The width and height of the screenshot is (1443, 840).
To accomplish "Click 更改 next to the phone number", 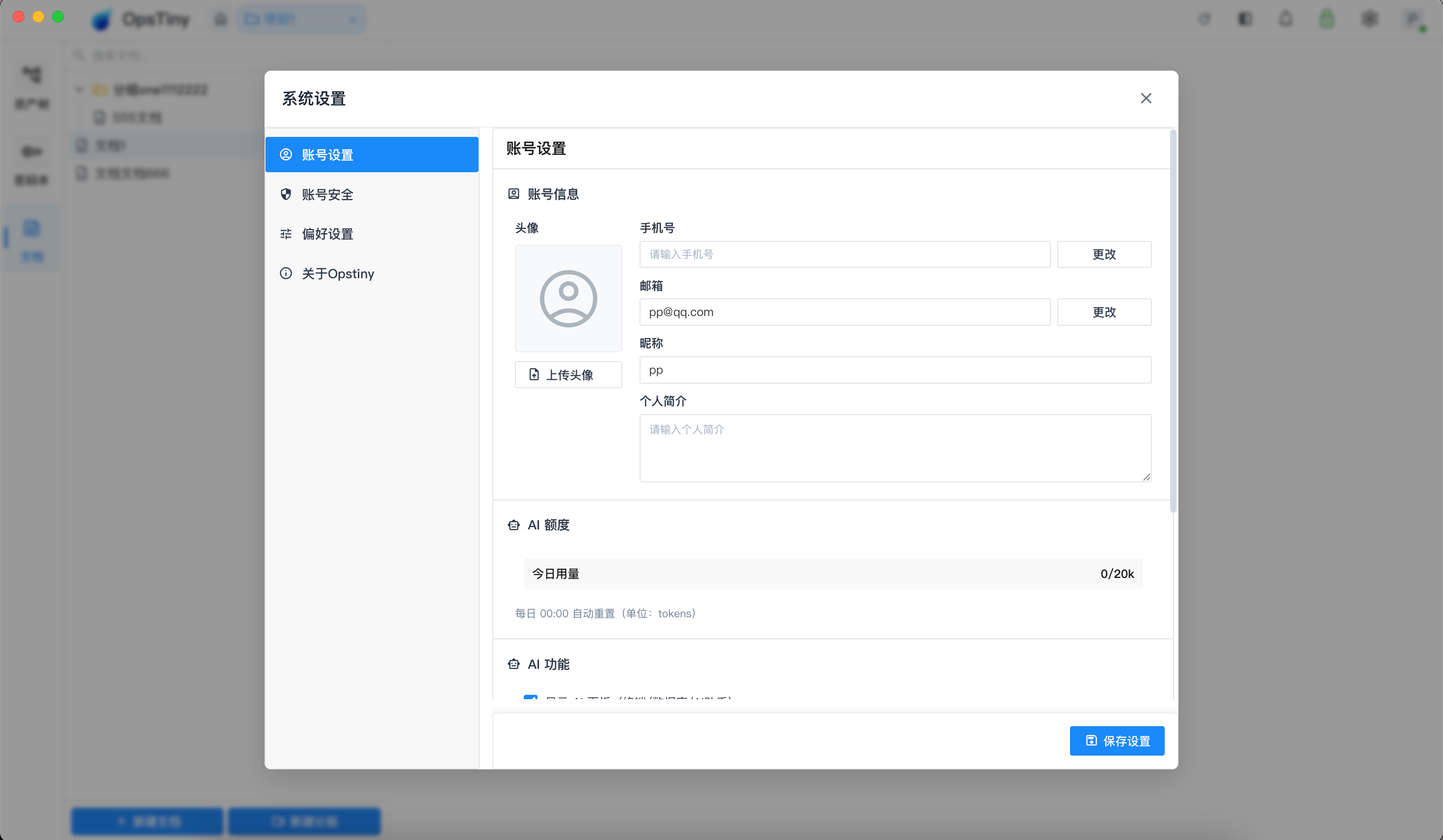I will tap(1104, 254).
